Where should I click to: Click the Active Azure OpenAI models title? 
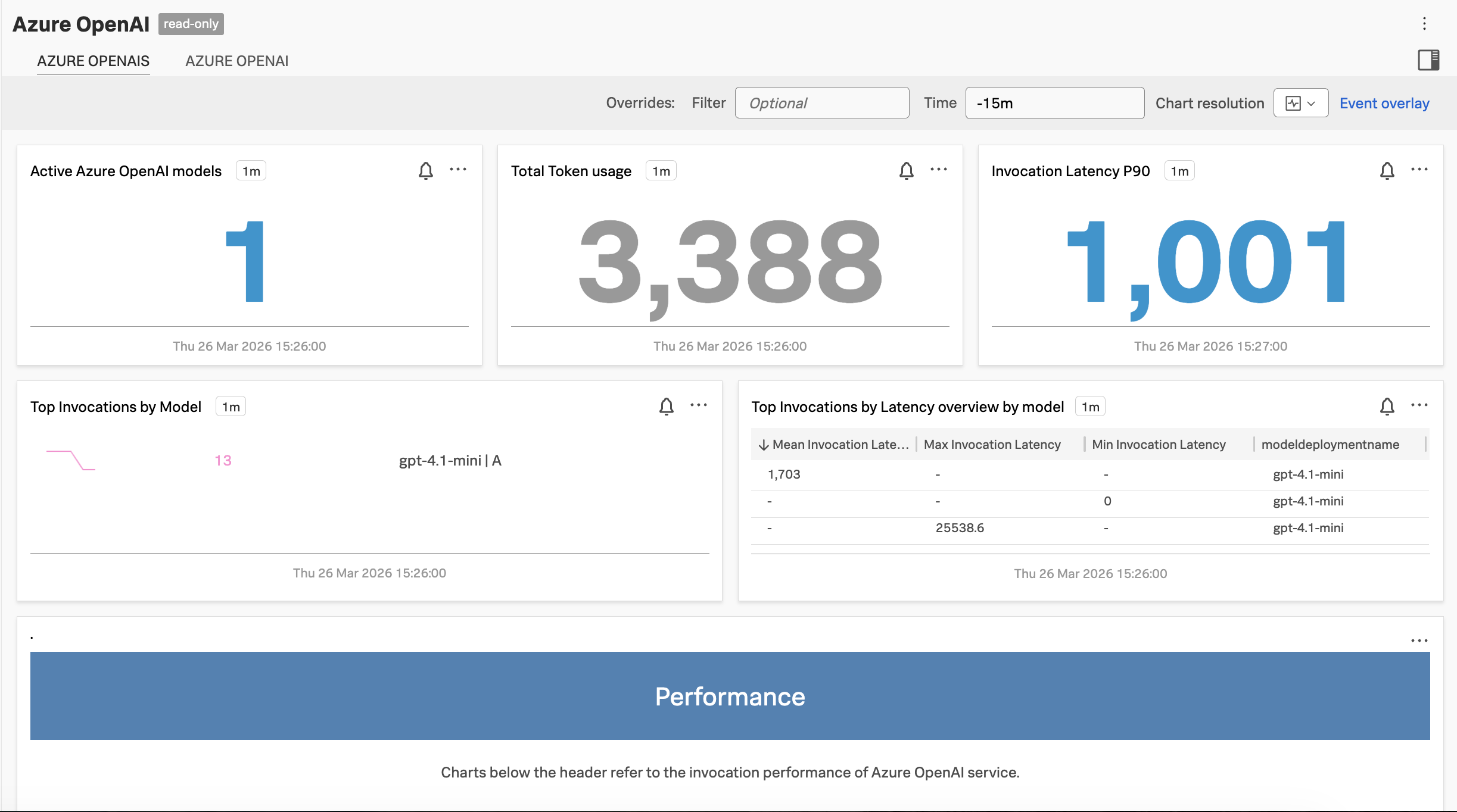(126, 171)
